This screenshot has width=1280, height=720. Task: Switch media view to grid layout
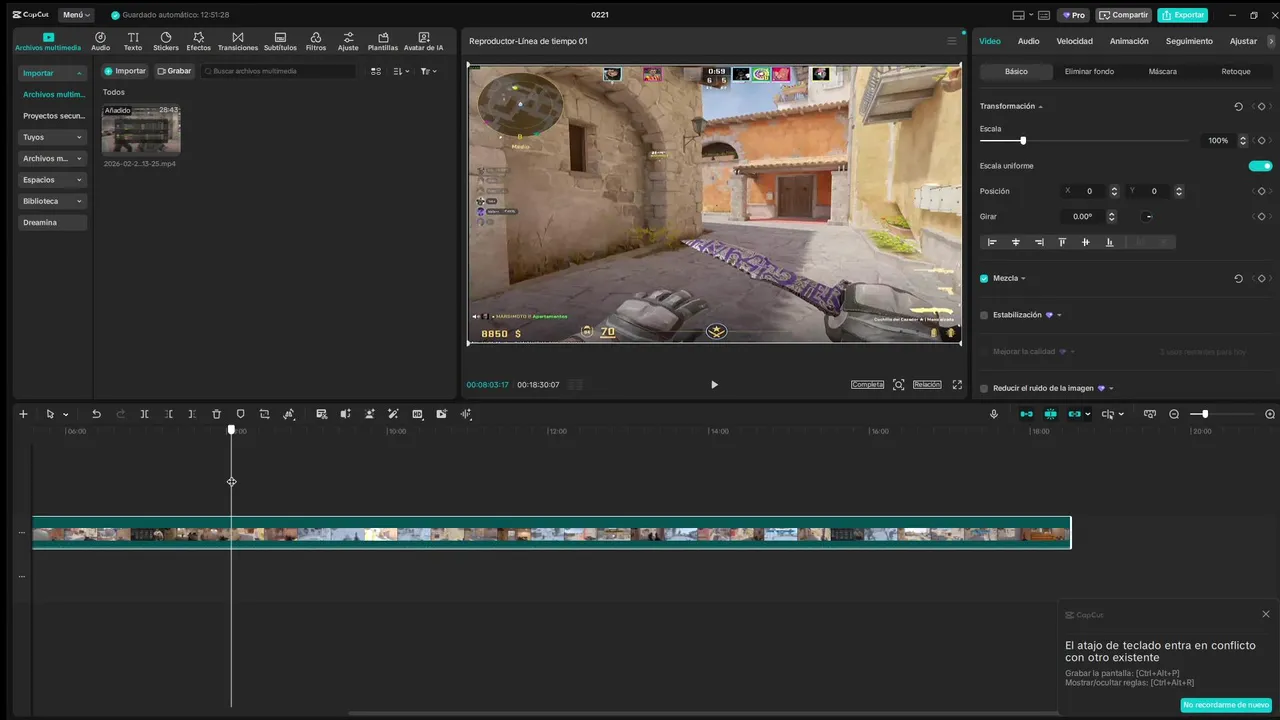point(376,71)
